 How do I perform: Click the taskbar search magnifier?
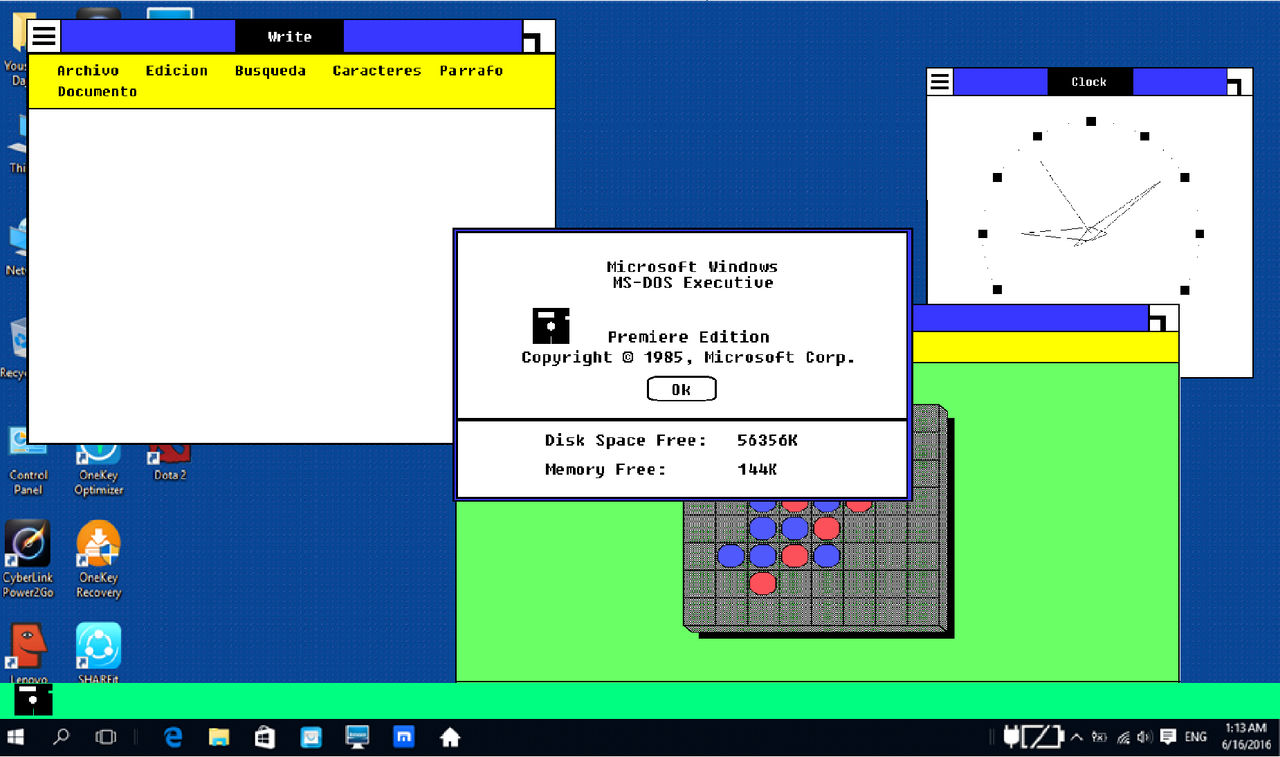[61, 737]
